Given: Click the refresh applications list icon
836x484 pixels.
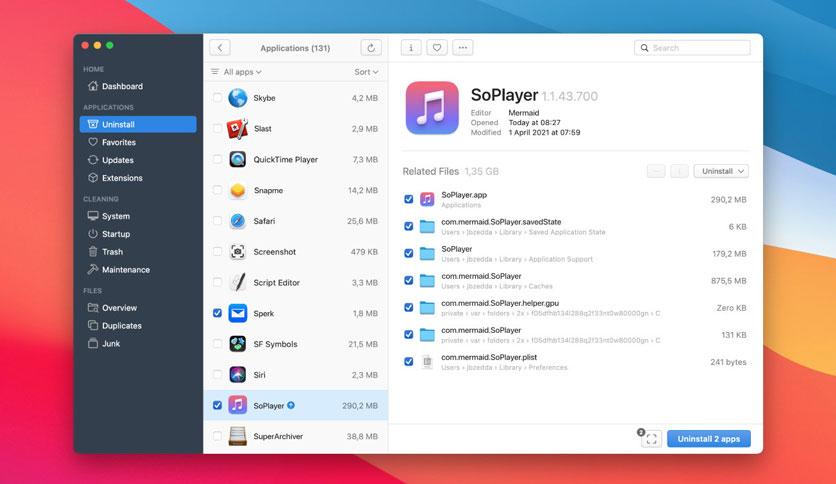Looking at the screenshot, I should click(371, 48).
